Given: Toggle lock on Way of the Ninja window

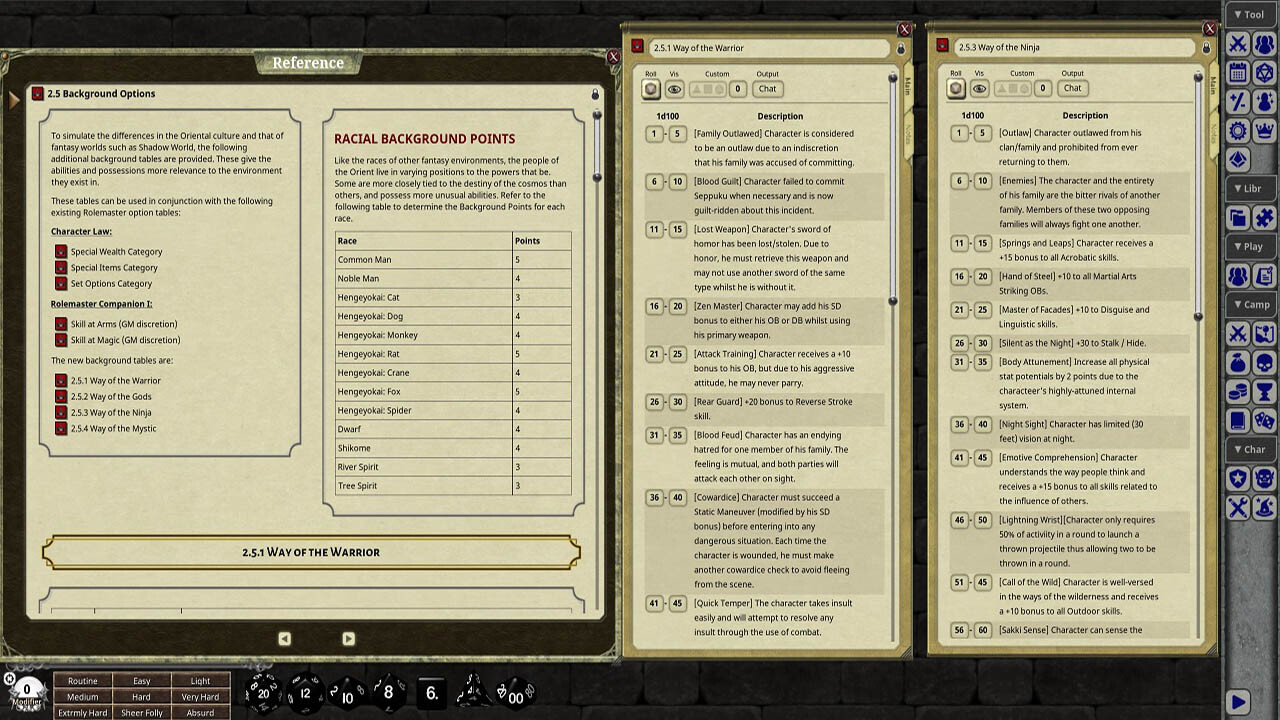Looking at the screenshot, I should (1206, 48).
